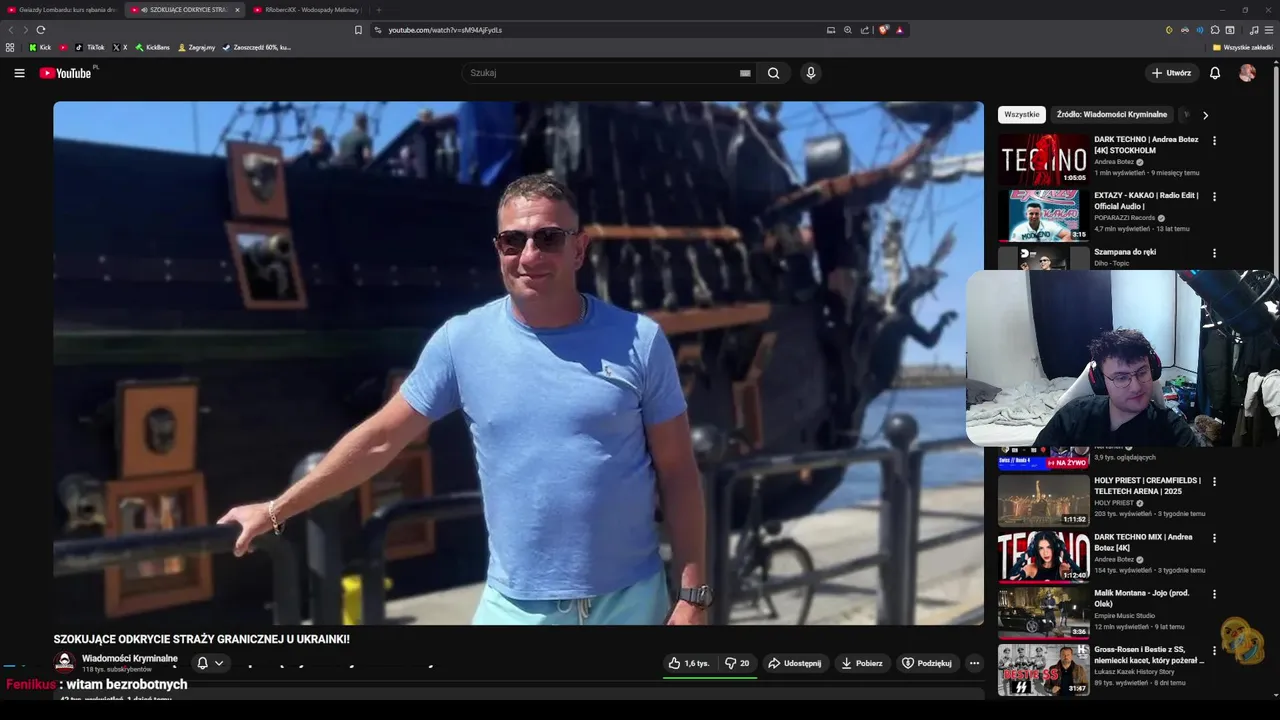Close the SZOKUJĄCE ODKRYCIE browser tab
The image size is (1280, 720).
click(237, 9)
